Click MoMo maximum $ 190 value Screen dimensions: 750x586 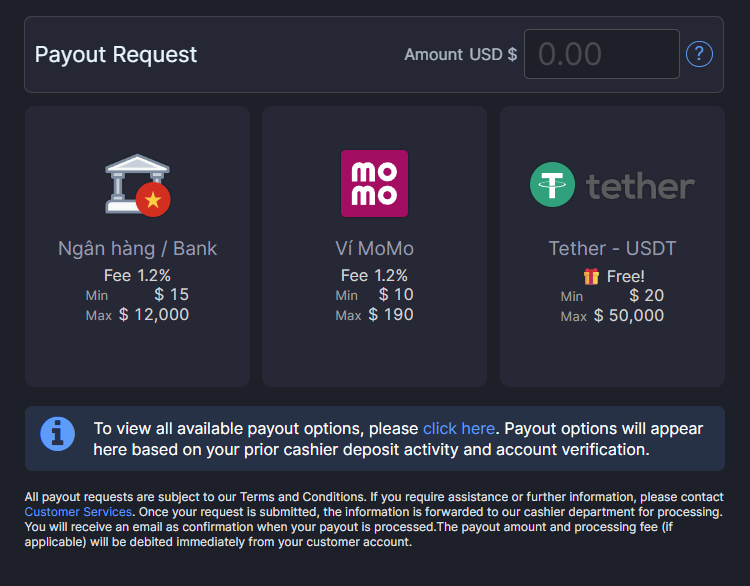tap(391, 315)
